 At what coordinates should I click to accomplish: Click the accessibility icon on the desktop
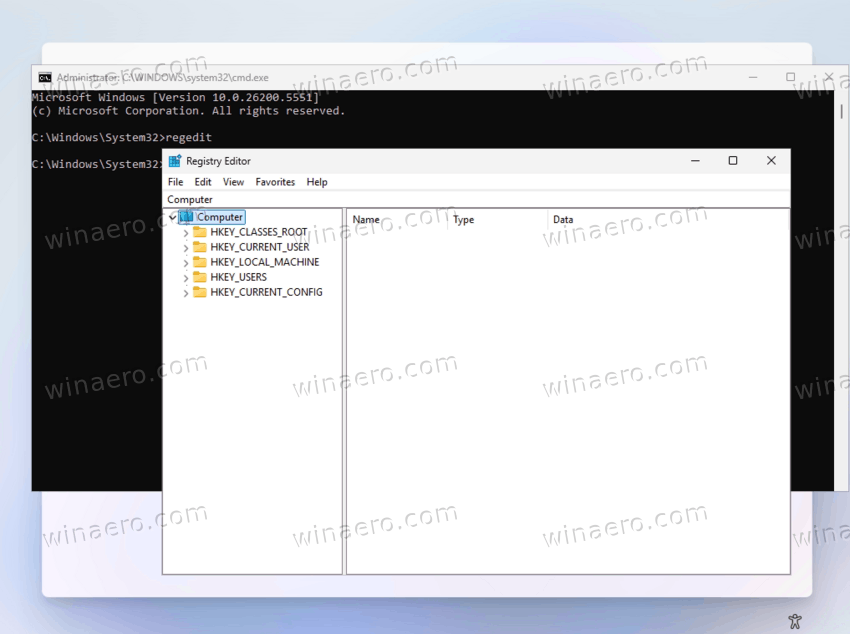coord(795,621)
